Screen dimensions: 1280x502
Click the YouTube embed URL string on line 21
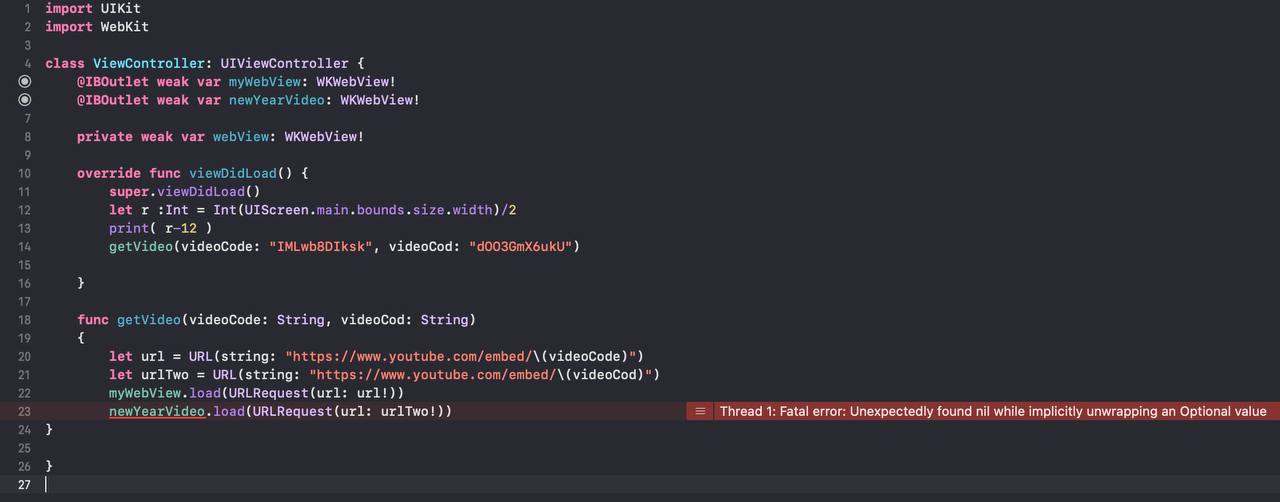tap(481, 375)
